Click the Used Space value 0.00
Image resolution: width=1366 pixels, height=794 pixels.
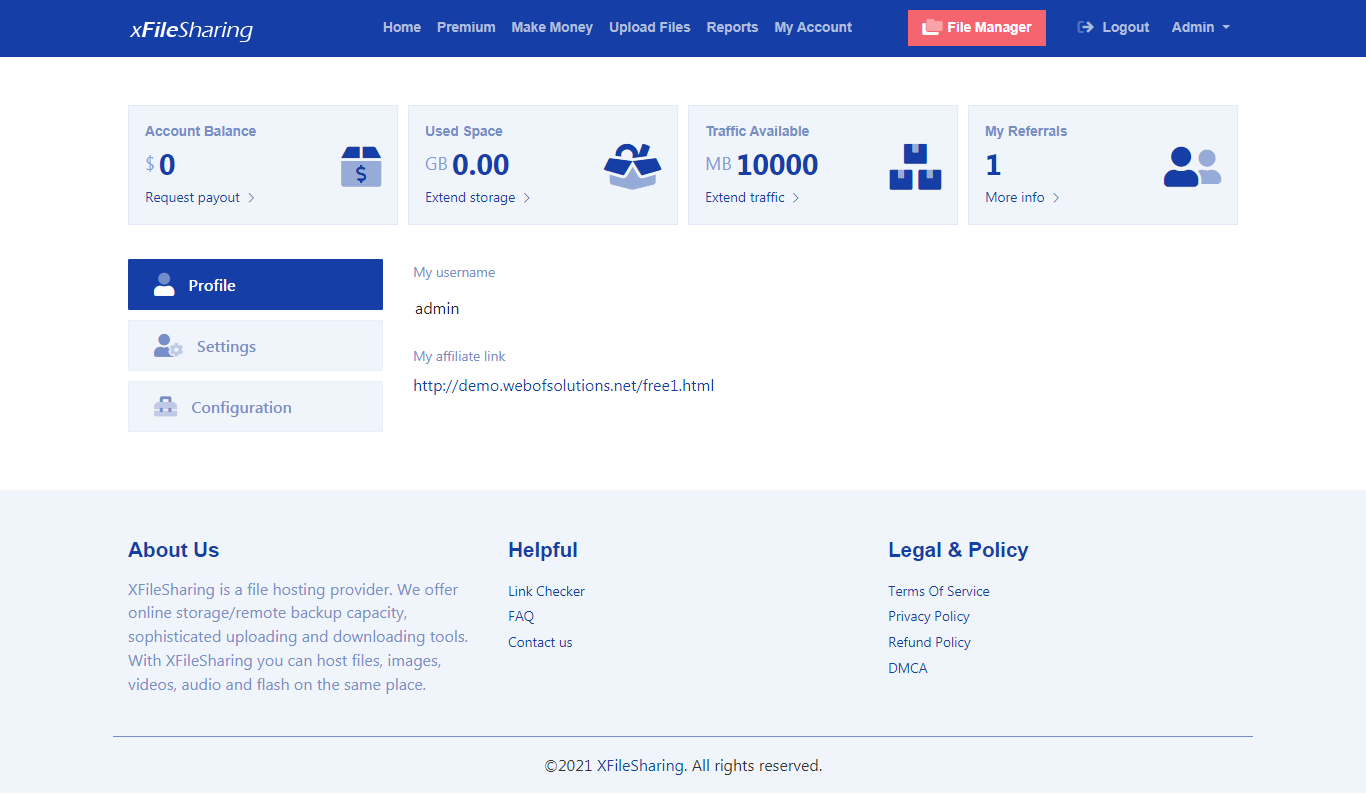point(481,165)
